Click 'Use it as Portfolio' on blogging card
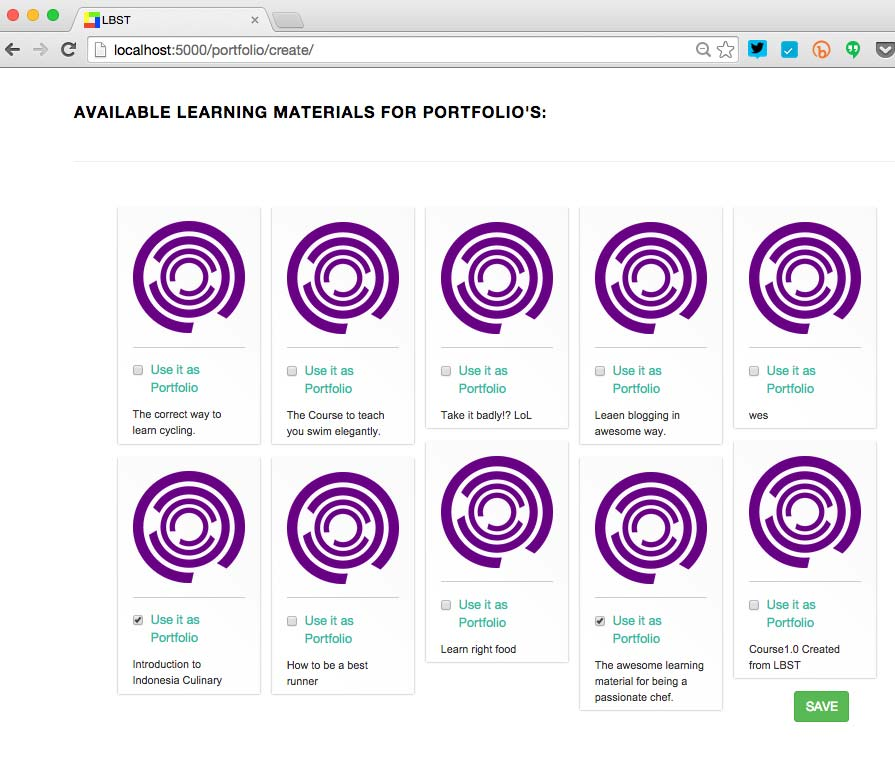Screen dimensions: 895x764 click(x=637, y=380)
